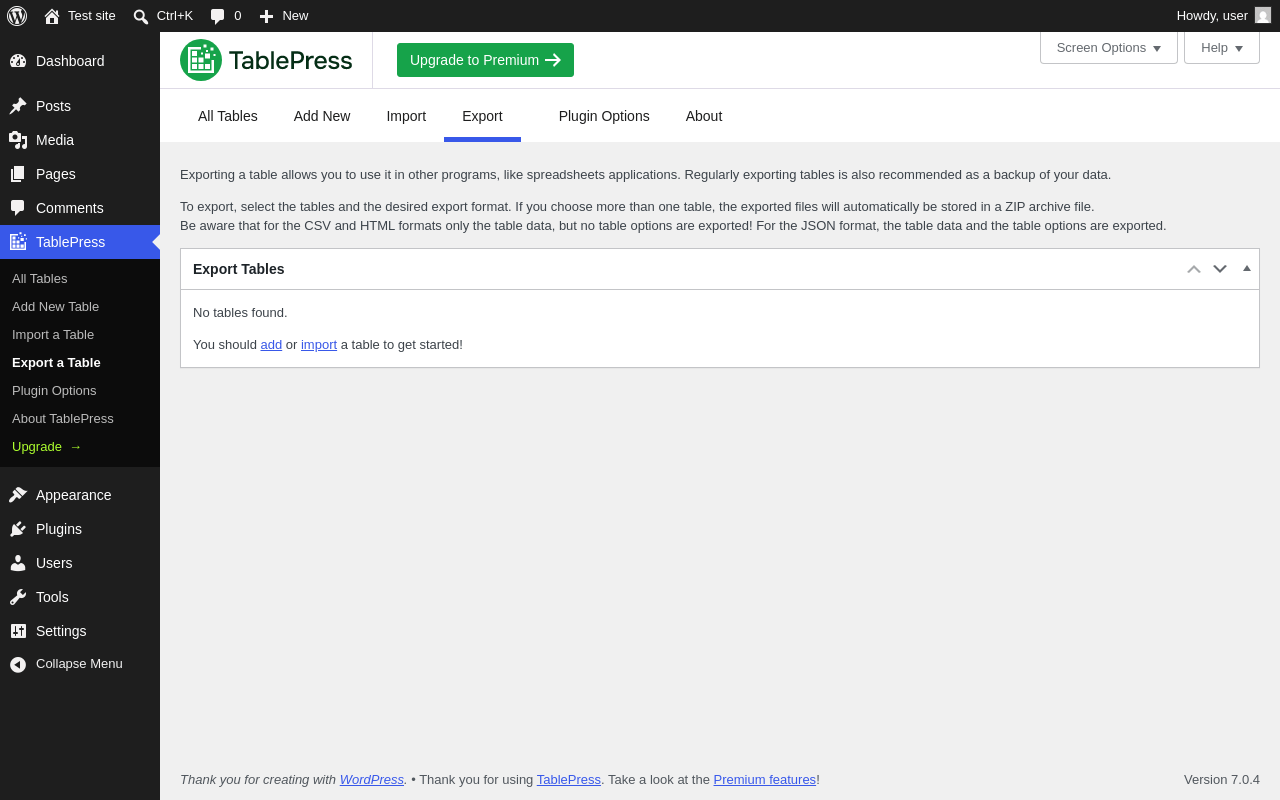Click the Howdy, user account text

[x=1212, y=15]
